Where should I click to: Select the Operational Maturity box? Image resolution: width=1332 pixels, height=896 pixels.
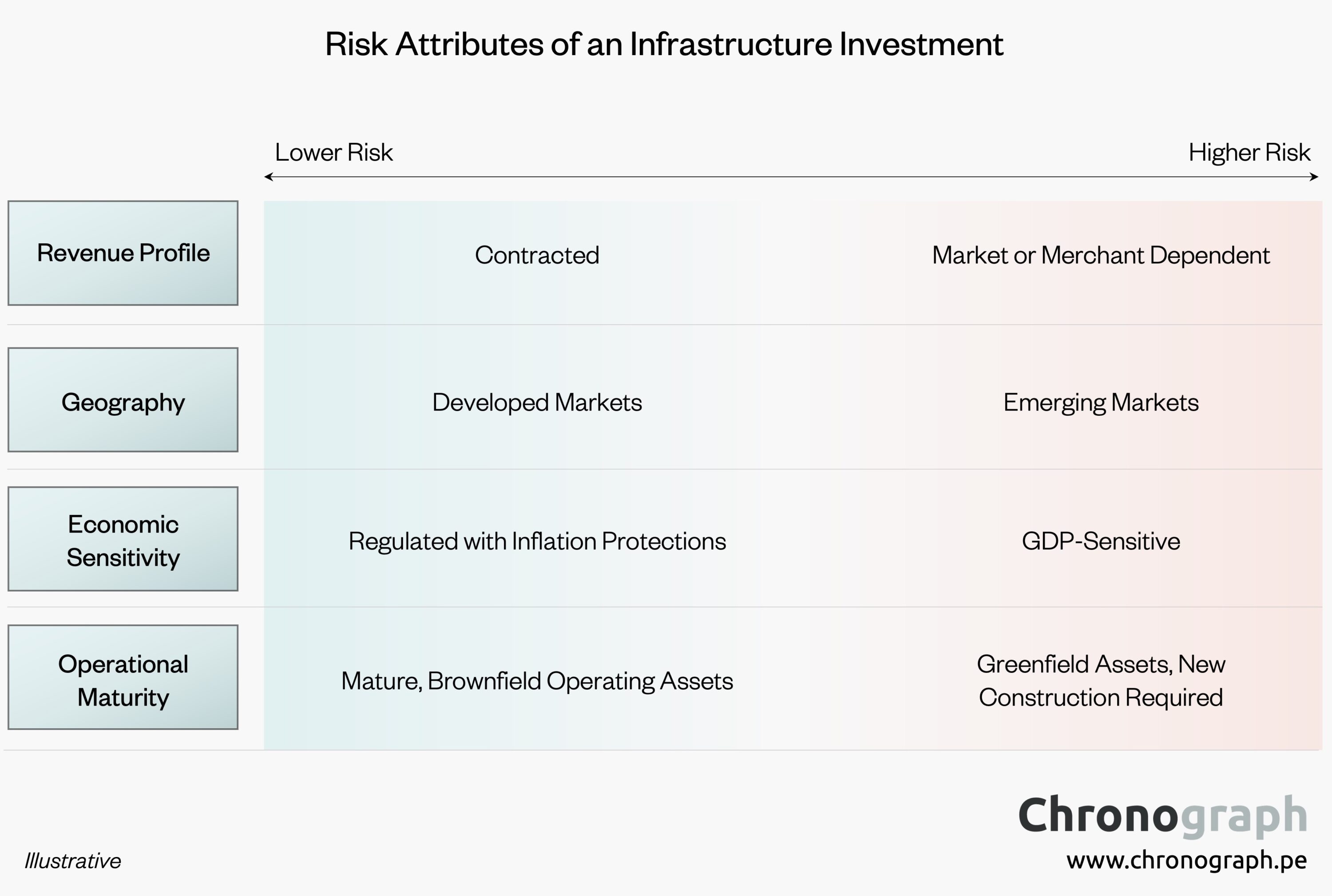click(x=123, y=677)
